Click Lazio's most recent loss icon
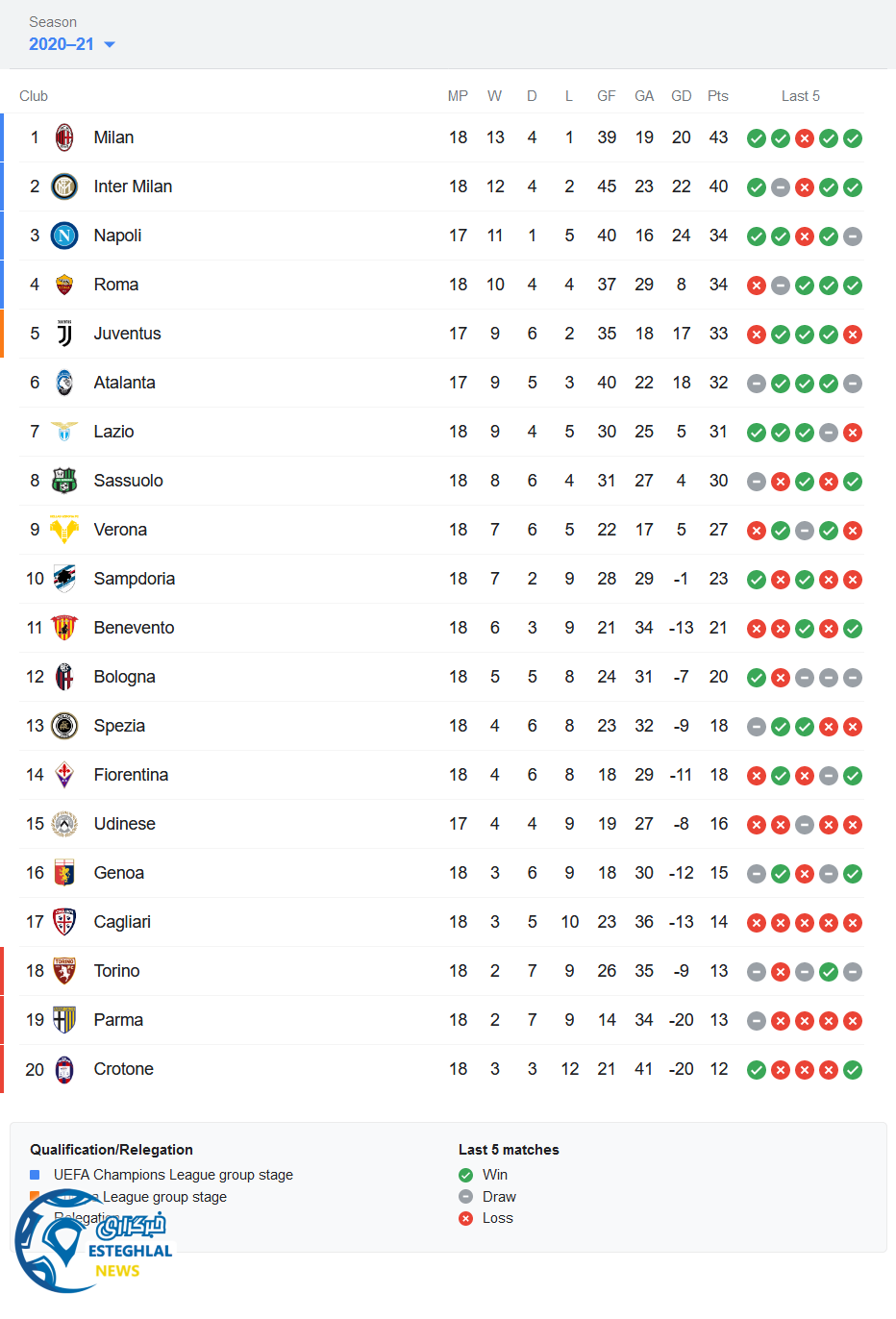The width and height of the screenshot is (896, 1319). [x=853, y=433]
